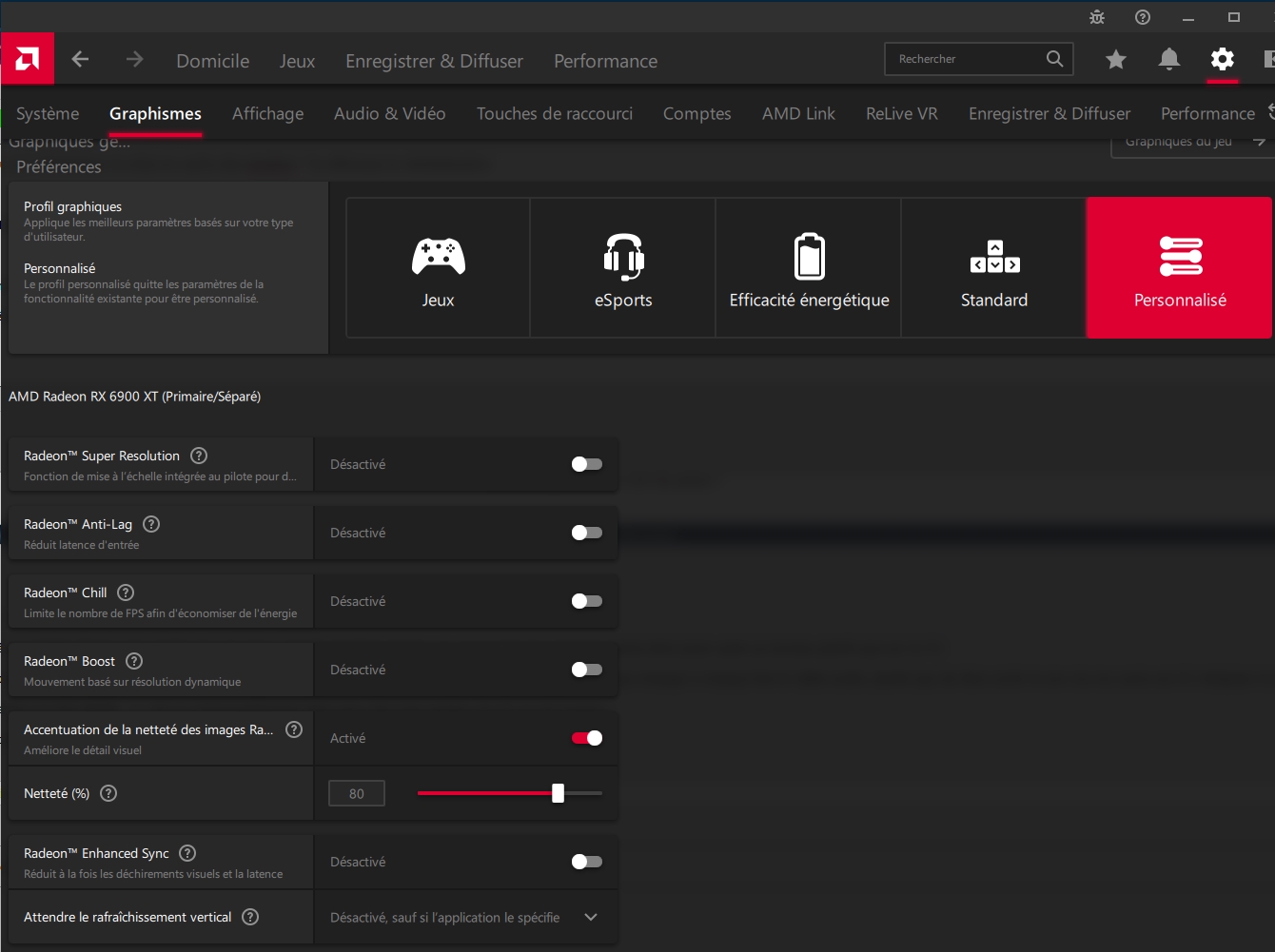Image resolution: width=1275 pixels, height=952 pixels.
Task: Click help icon beside Radeon Chill
Action: tap(126, 593)
